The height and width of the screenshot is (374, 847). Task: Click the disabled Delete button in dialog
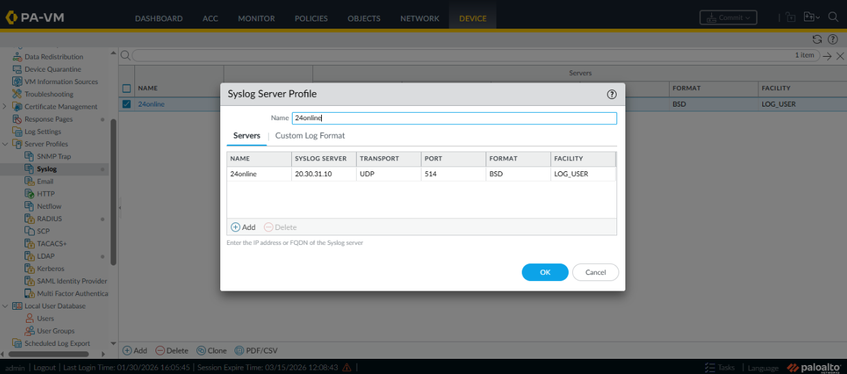point(280,228)
